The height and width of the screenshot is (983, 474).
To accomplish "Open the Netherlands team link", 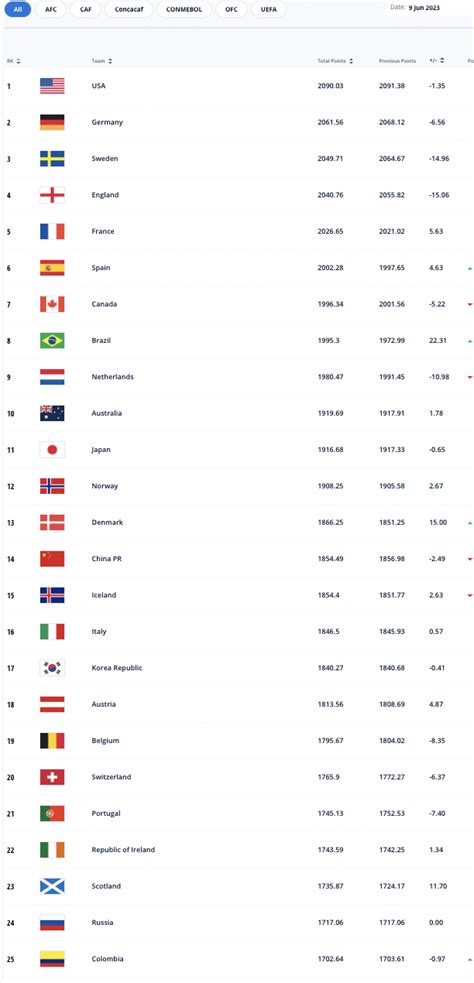I will click(113, 377).
